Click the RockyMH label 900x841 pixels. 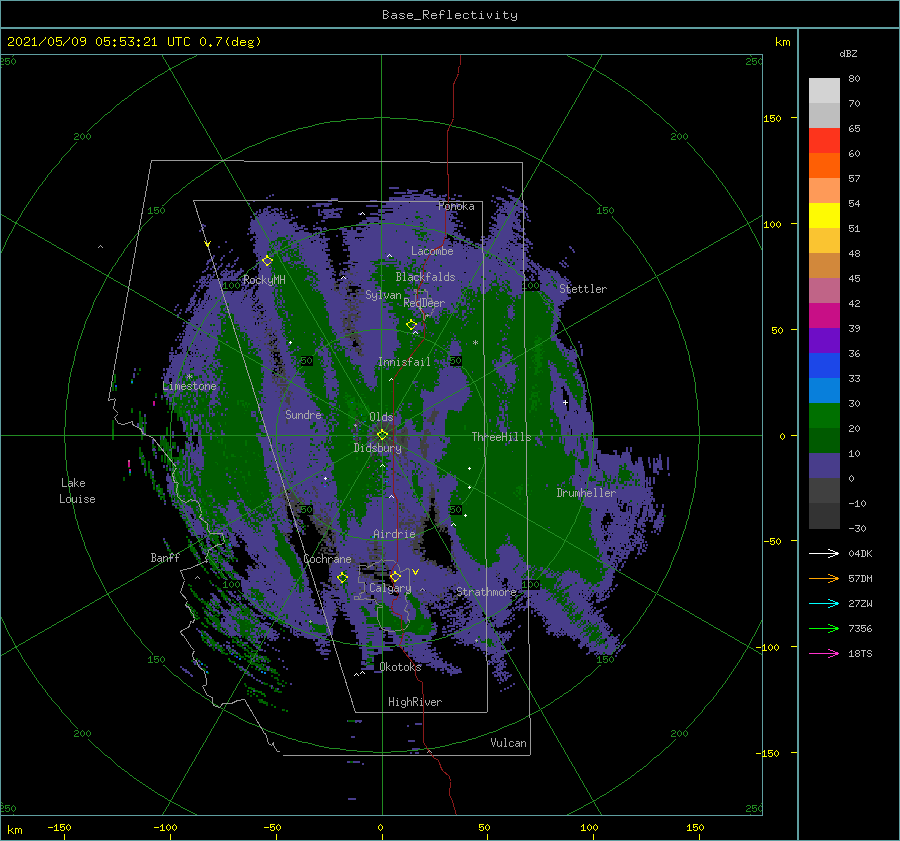click(x=264, y=280)
